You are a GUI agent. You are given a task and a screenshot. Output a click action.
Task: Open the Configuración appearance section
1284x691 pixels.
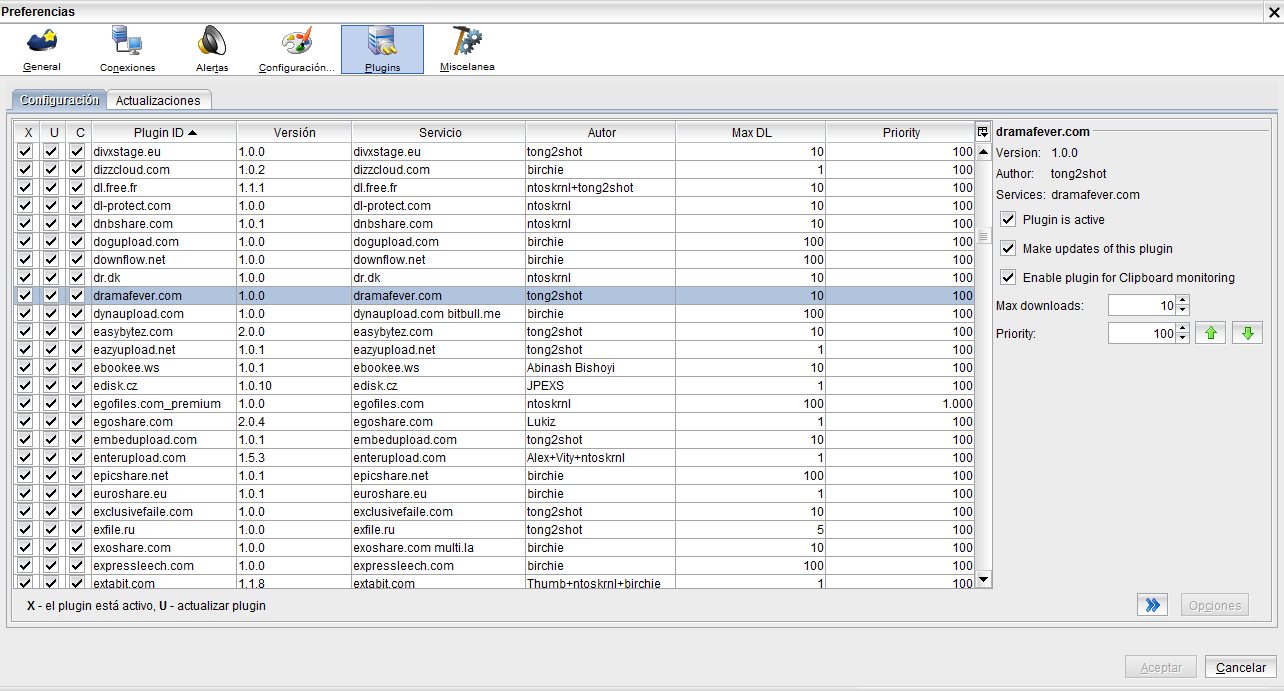[296, 49]
